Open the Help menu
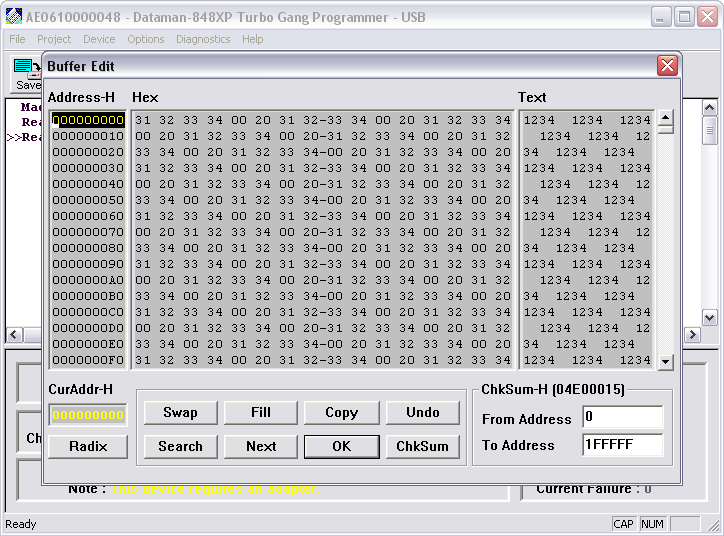The image size is (724, 536). [x=253, y=39]
